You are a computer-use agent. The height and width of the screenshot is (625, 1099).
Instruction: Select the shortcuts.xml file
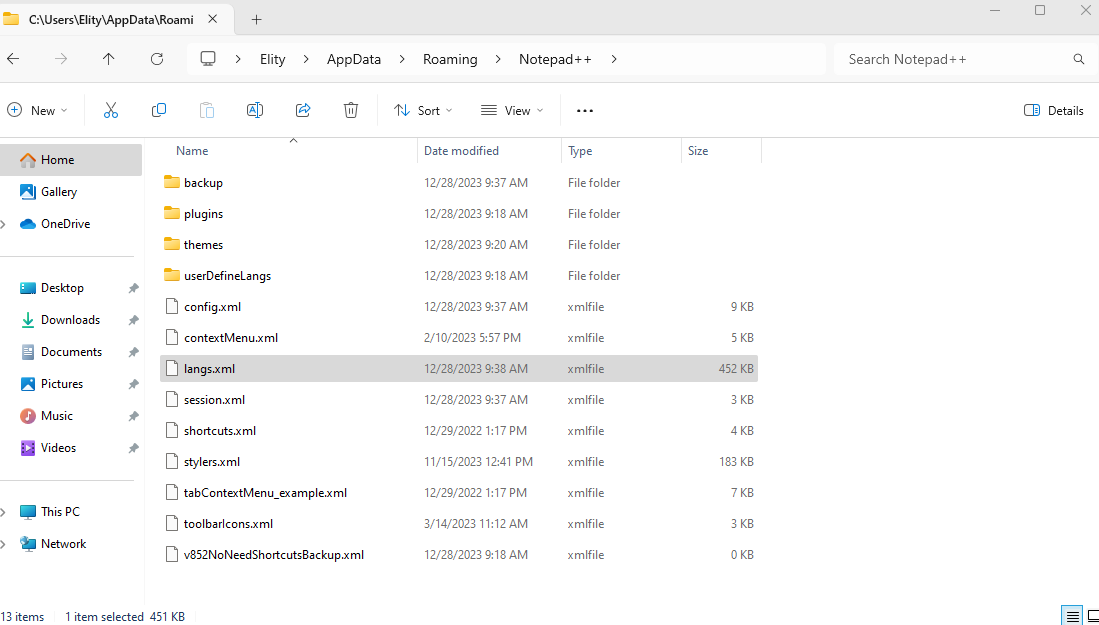(459, 430)
